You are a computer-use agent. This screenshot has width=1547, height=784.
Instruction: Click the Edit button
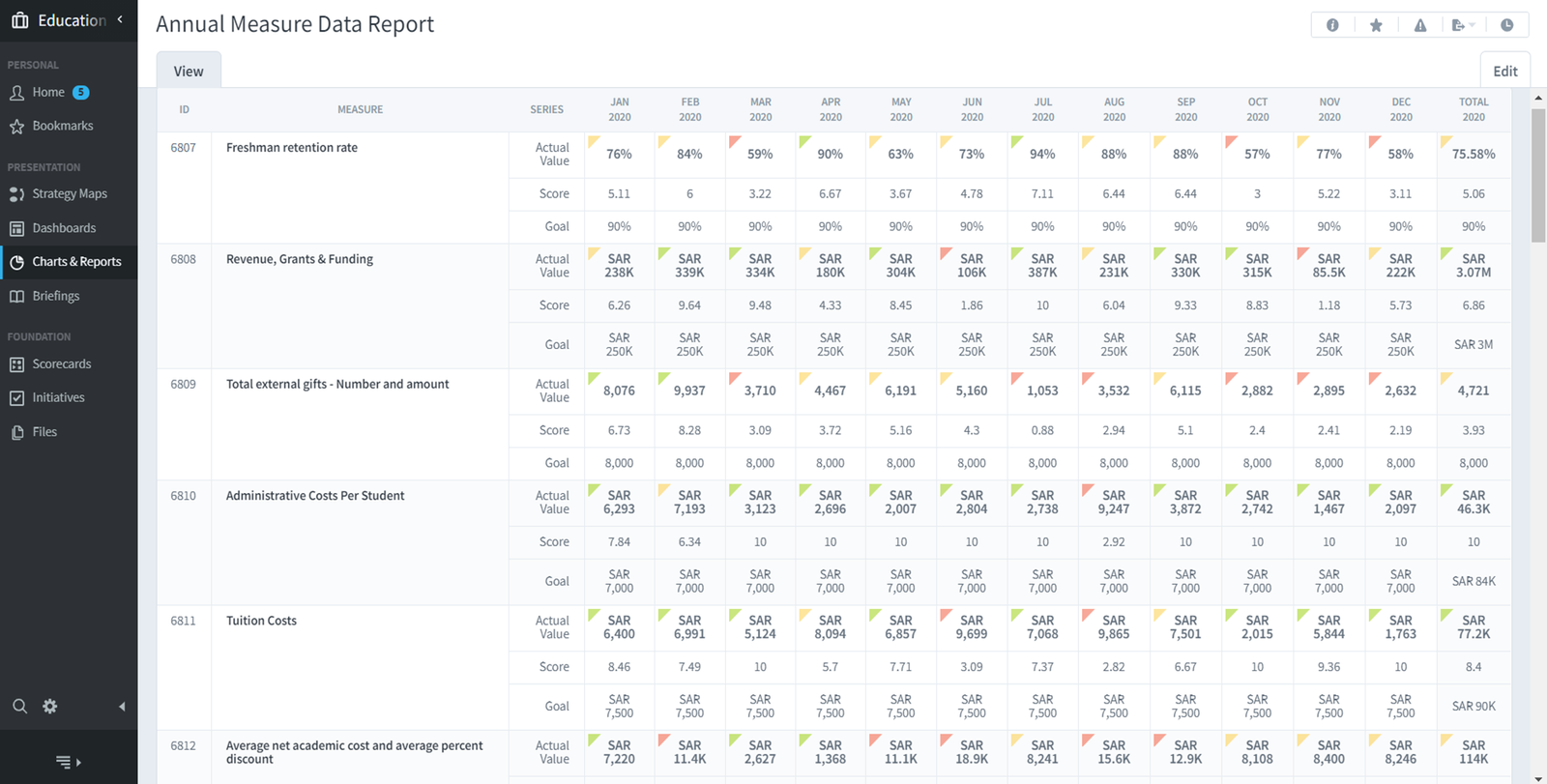pyautogui.click(x=1504, y=71)
